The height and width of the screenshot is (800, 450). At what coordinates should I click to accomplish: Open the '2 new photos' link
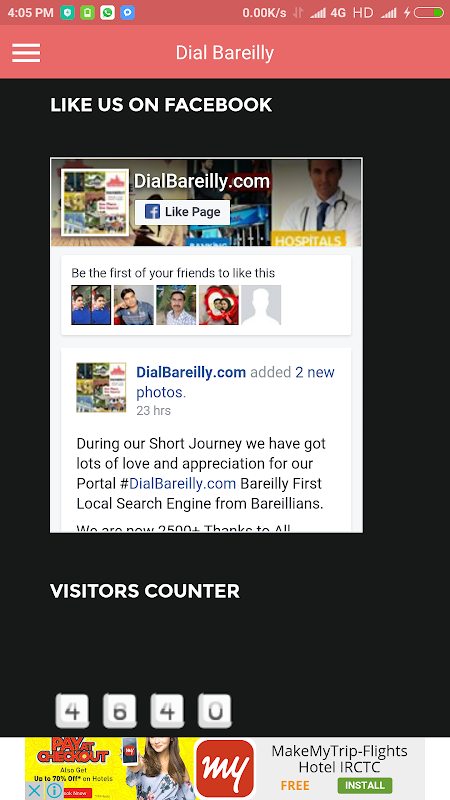pos(235,382)
